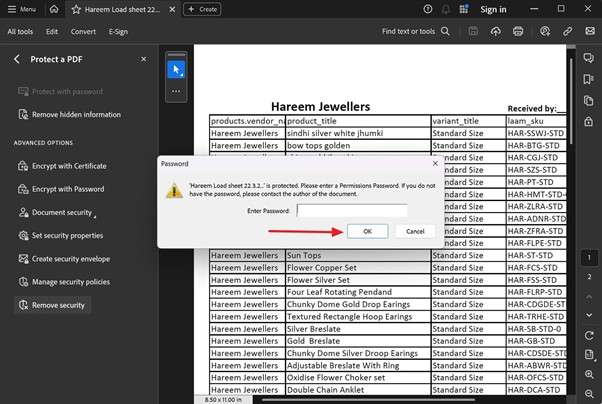Open the All tools menu
The image size is (602, 404).
[20, 31]
